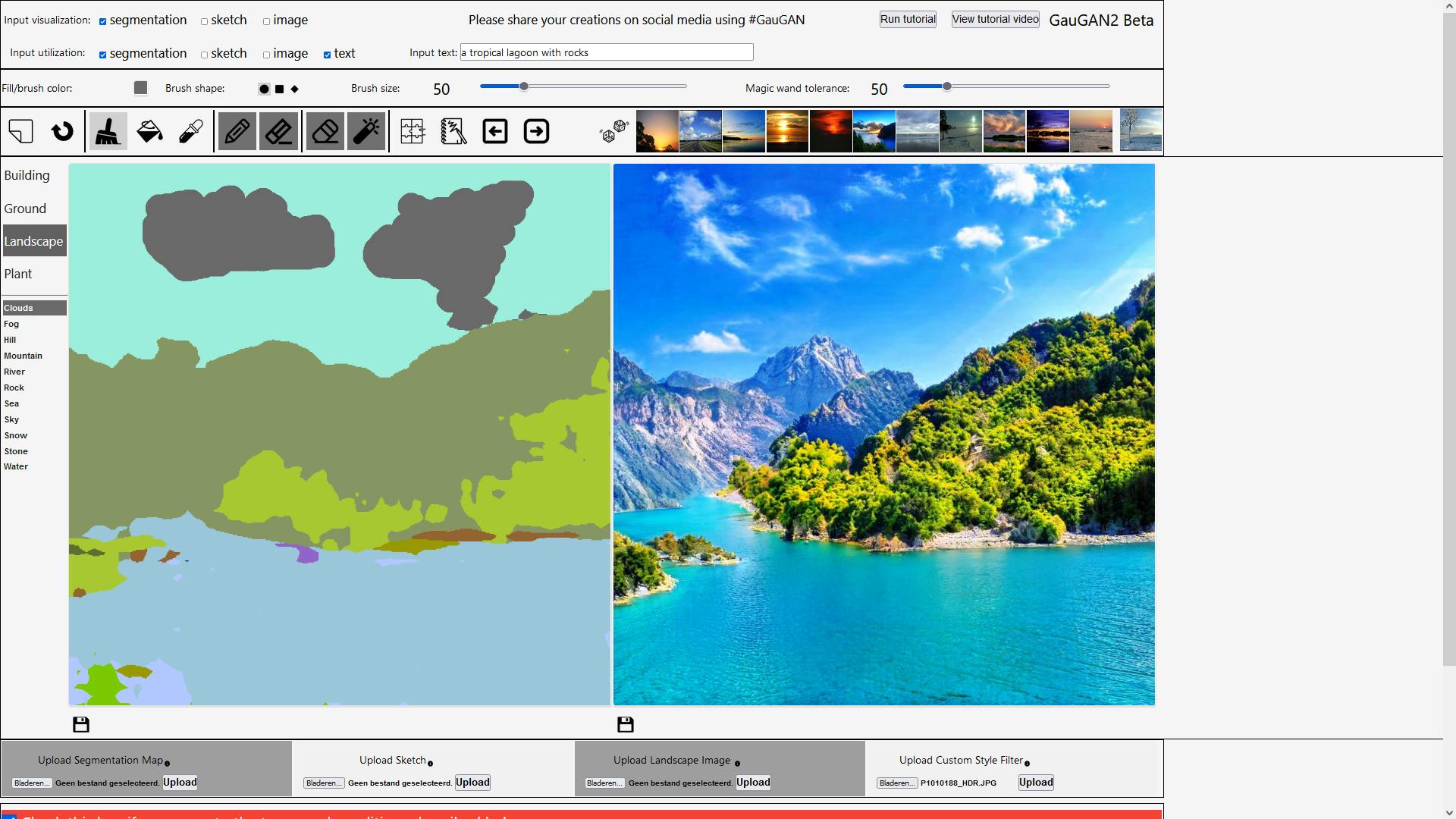The height and width of the screenshot is (819, 1456).
Task: Enable sketch in input visualization
Action: coord(205,21)
